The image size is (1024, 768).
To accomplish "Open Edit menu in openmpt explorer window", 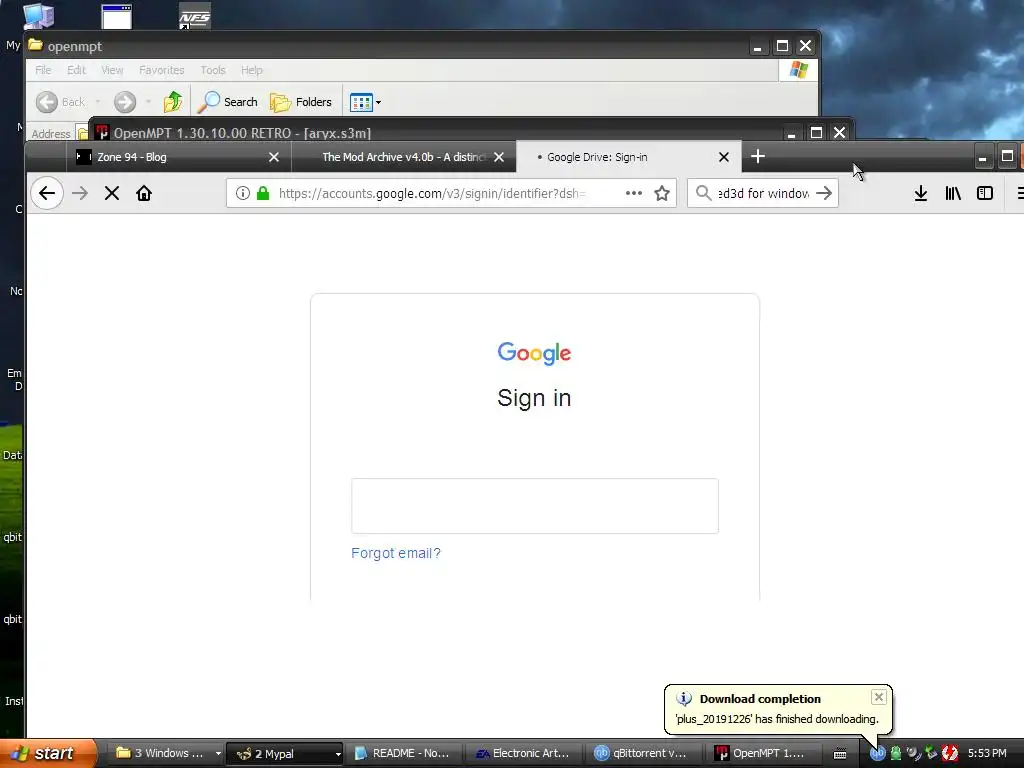I will point(76,70).
